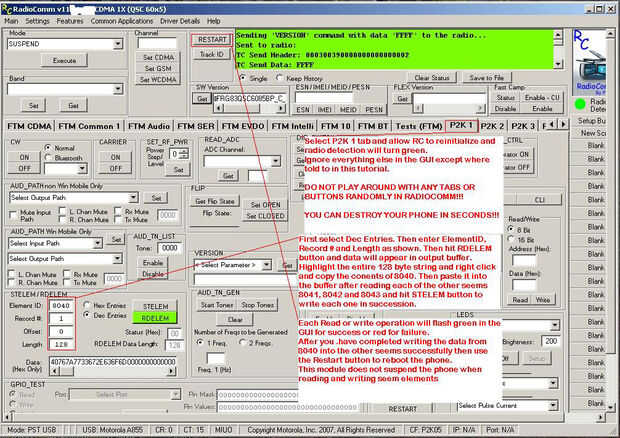Open Common Applications menu

pyautogui.click(x=122, y=21)
